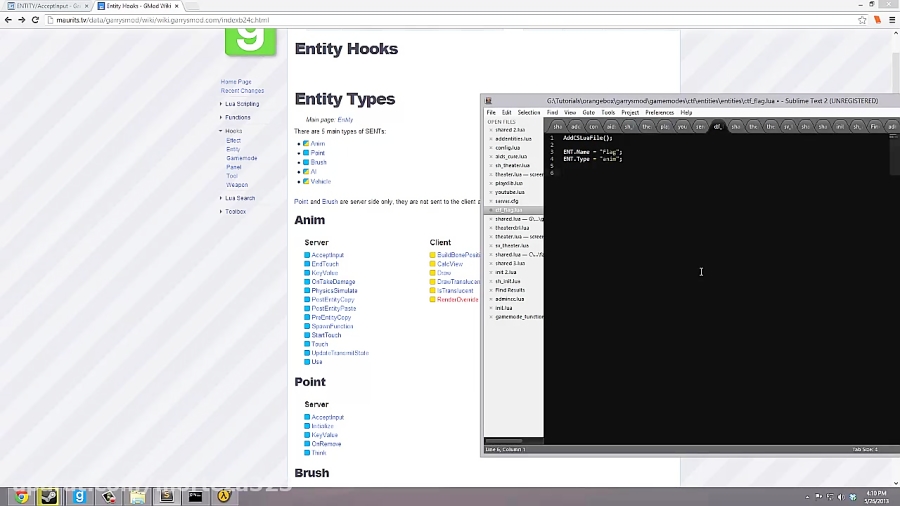Close youtube.lua in the open files list
The height and width of the screenshot is (506, 900).
click(x=491, y=192)
